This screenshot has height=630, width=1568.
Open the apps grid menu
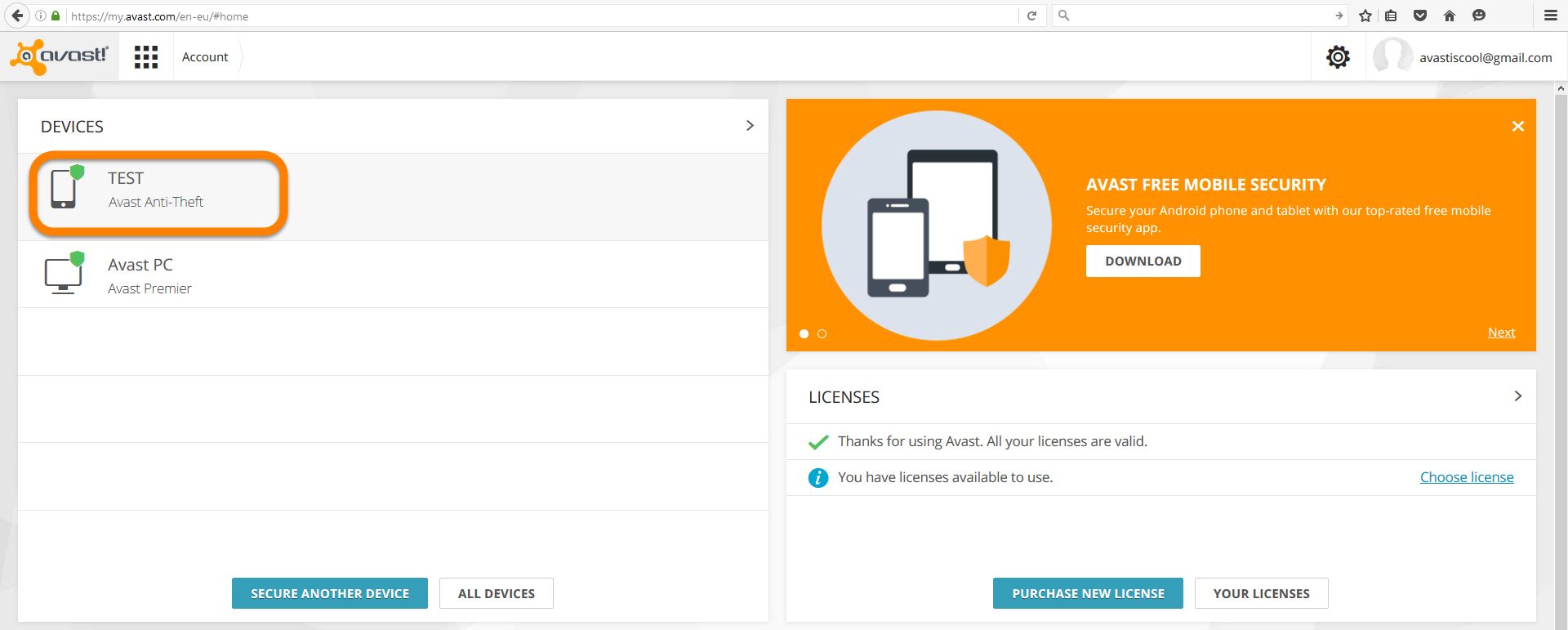[x=146, y=56]
